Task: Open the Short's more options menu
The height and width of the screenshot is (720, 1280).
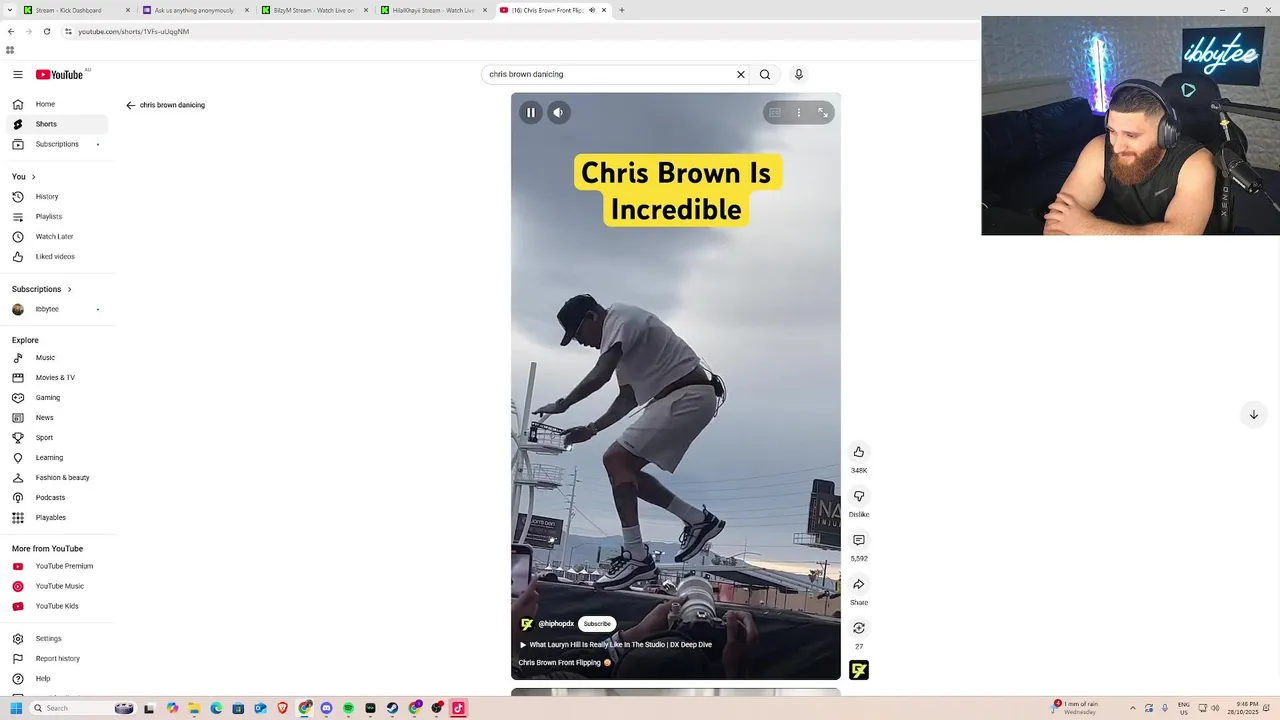Action: tap(799, 113)
